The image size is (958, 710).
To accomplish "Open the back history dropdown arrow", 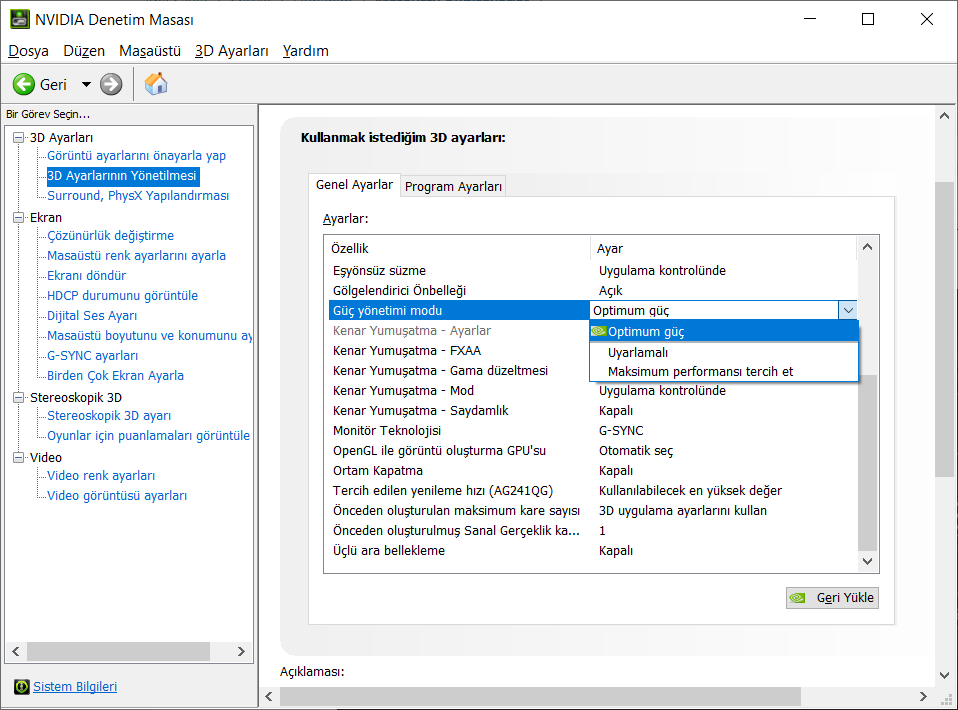I will click(x=86, y=84).
